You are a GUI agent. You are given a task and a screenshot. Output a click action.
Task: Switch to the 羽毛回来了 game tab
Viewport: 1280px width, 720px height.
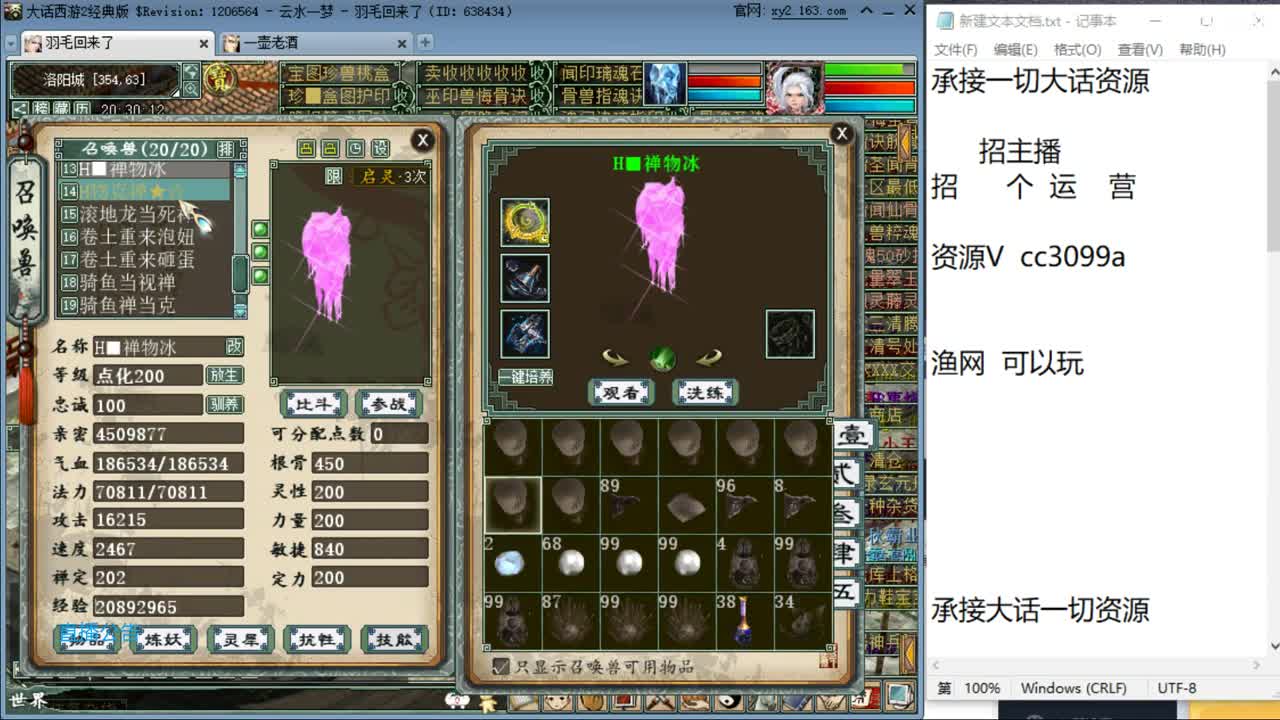pyautogui.click(x=117, y=43)
